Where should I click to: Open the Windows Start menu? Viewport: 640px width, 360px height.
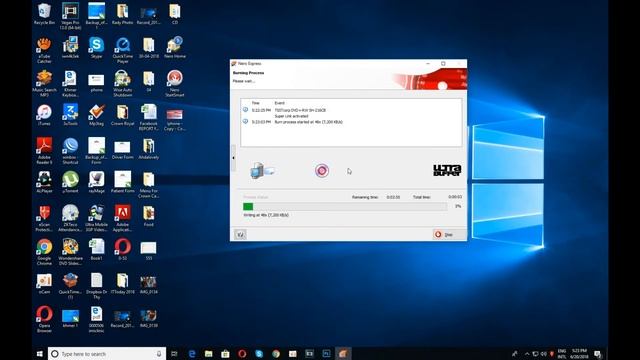click(x=40, y=353)
